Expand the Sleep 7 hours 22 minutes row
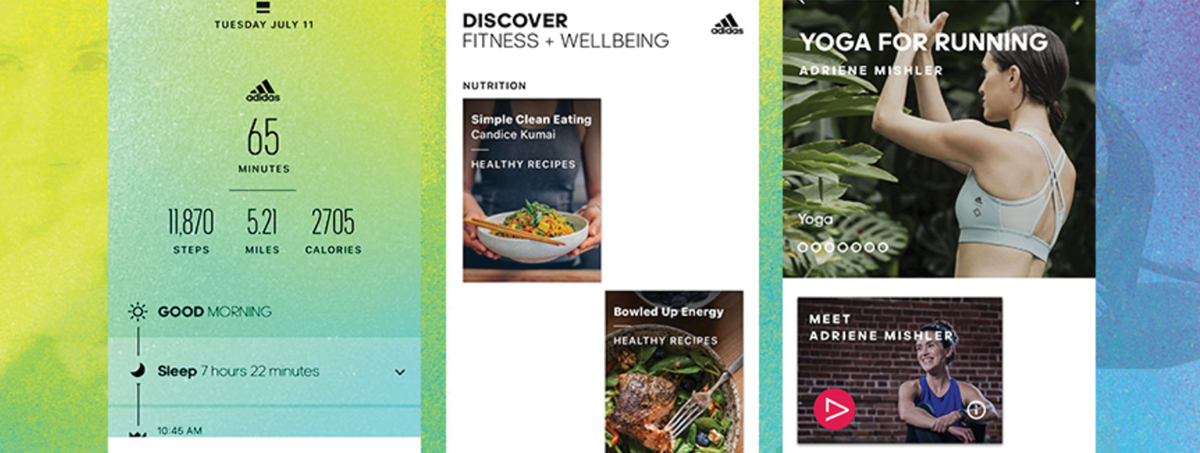Screen dimensions: 1200x453 tap(264, 371)
